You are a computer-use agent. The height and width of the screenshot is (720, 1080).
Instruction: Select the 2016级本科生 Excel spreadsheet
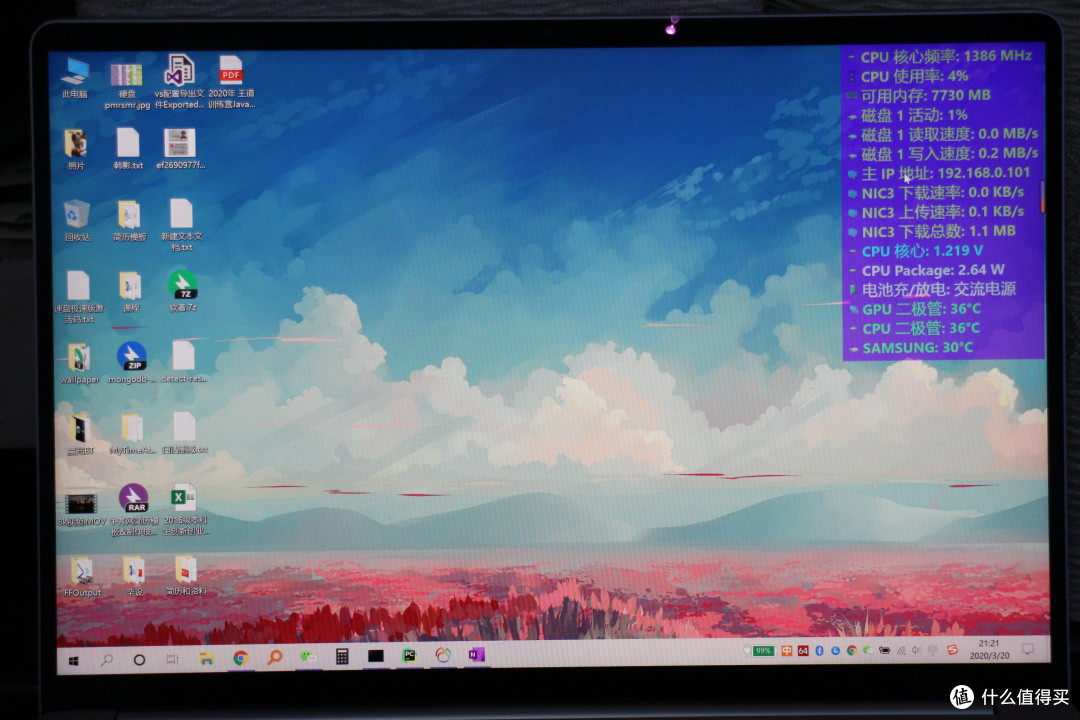pyautogui.click(x=185, y=510)
